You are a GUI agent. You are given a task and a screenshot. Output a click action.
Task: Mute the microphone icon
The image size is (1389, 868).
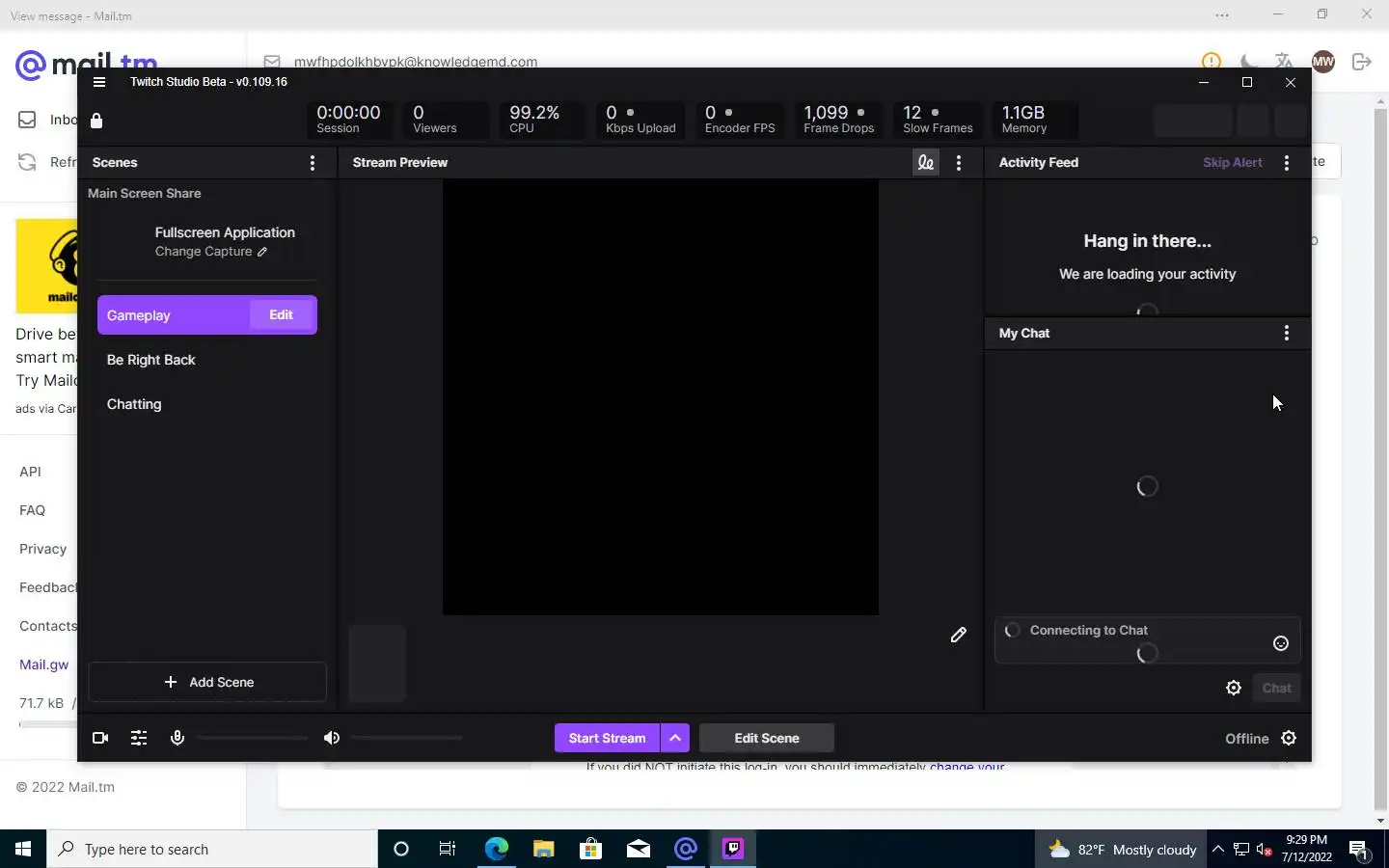pos(177,738)
